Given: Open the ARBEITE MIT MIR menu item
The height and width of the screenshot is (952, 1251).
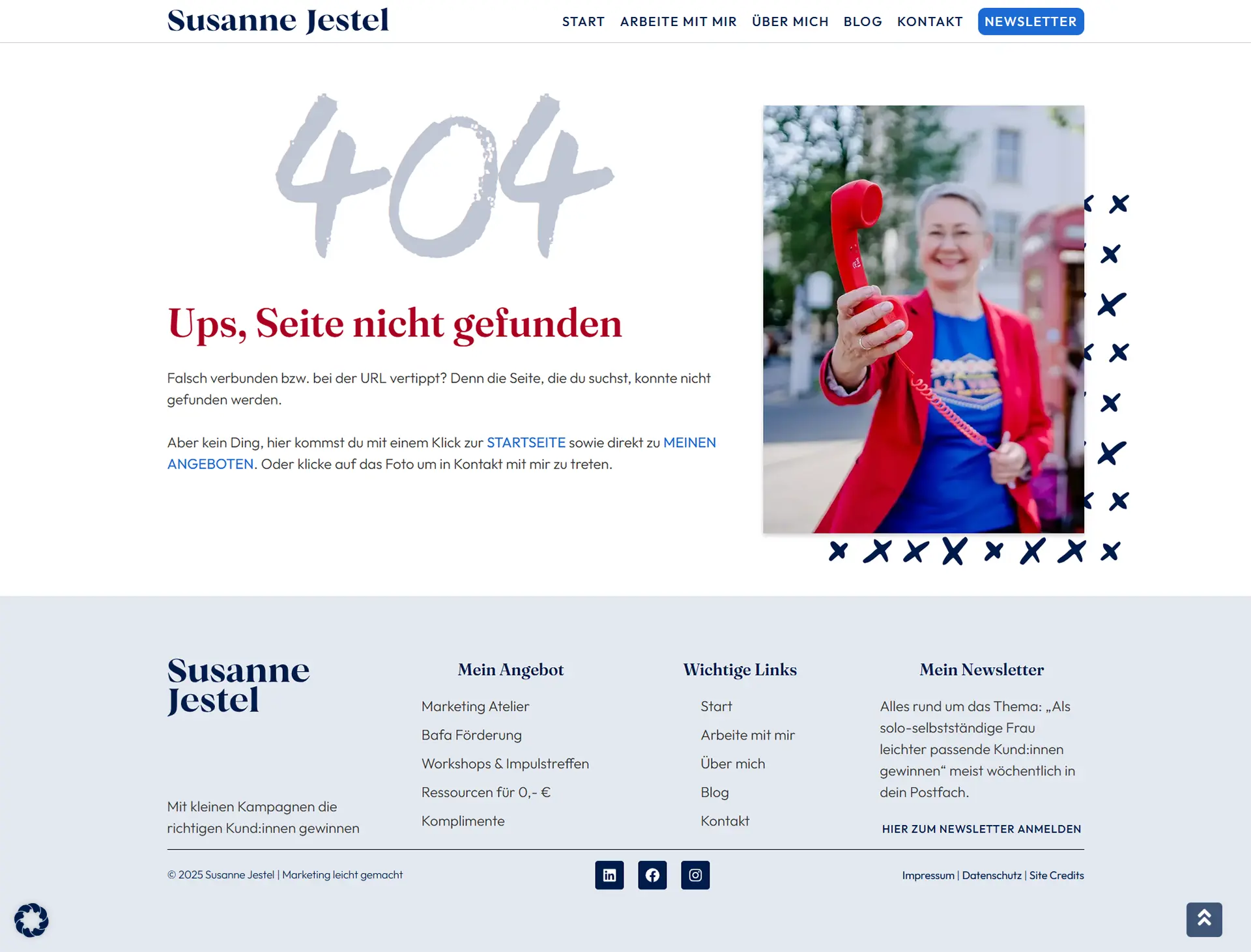Looking at the screenshot, I should 678,22.
